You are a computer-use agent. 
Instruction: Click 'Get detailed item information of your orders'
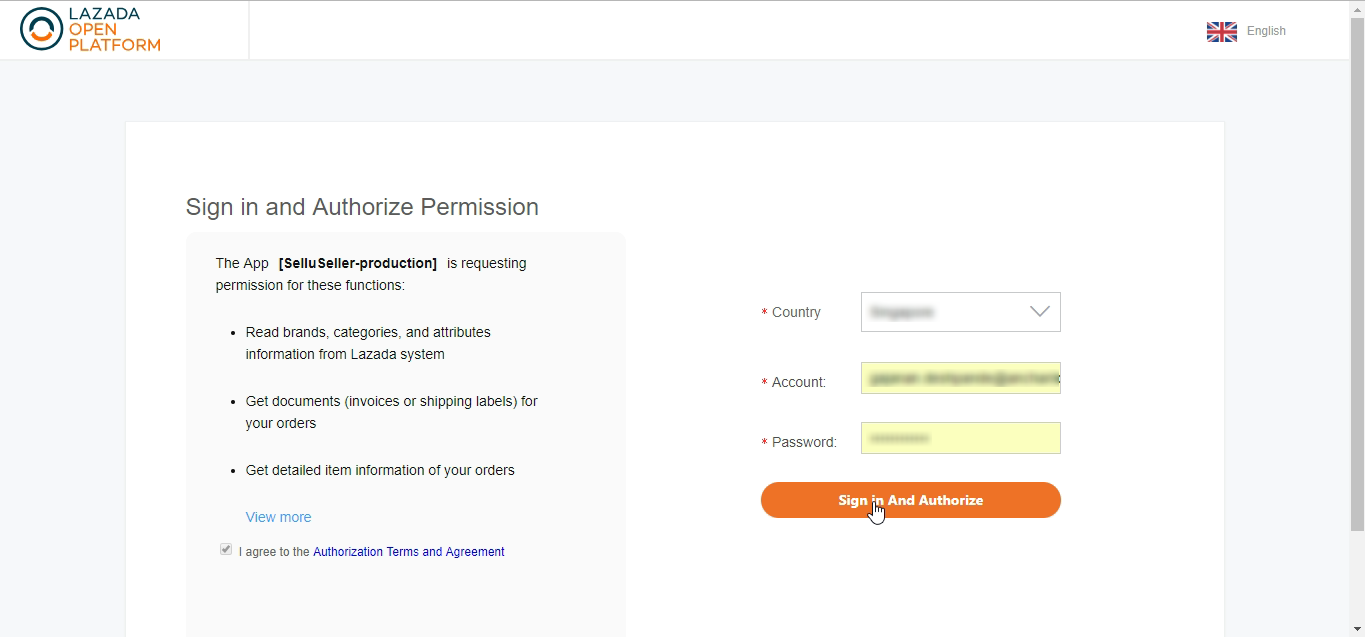pos(380,470)
